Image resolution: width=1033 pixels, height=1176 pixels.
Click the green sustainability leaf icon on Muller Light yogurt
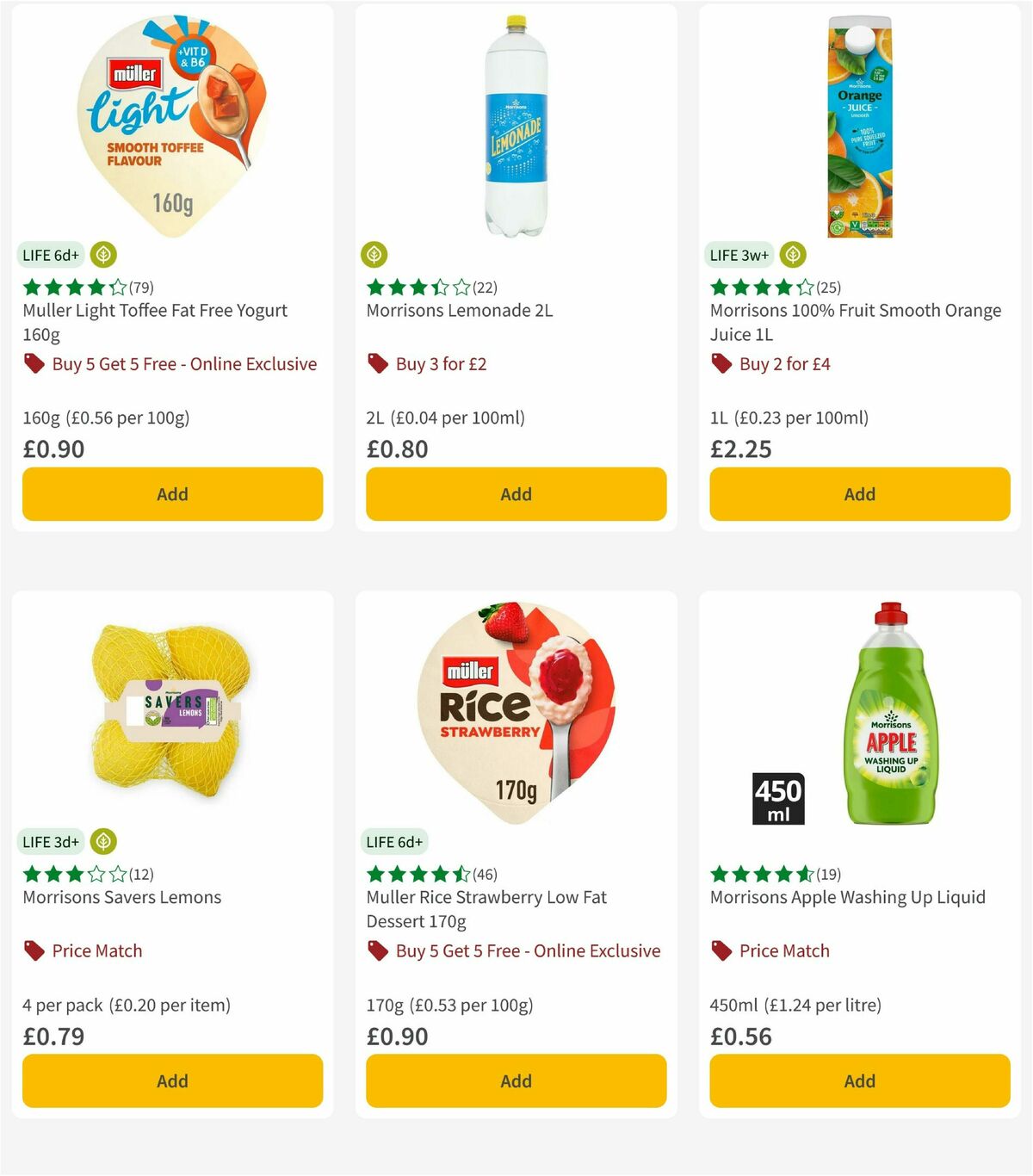pyautogui.click(x=103, y=255)
